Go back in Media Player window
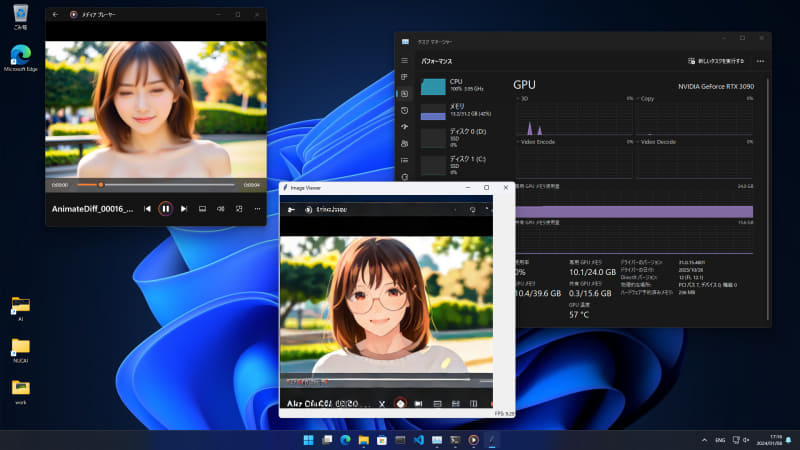The height and width of the screenshot is (450, 800). (55, 14)
